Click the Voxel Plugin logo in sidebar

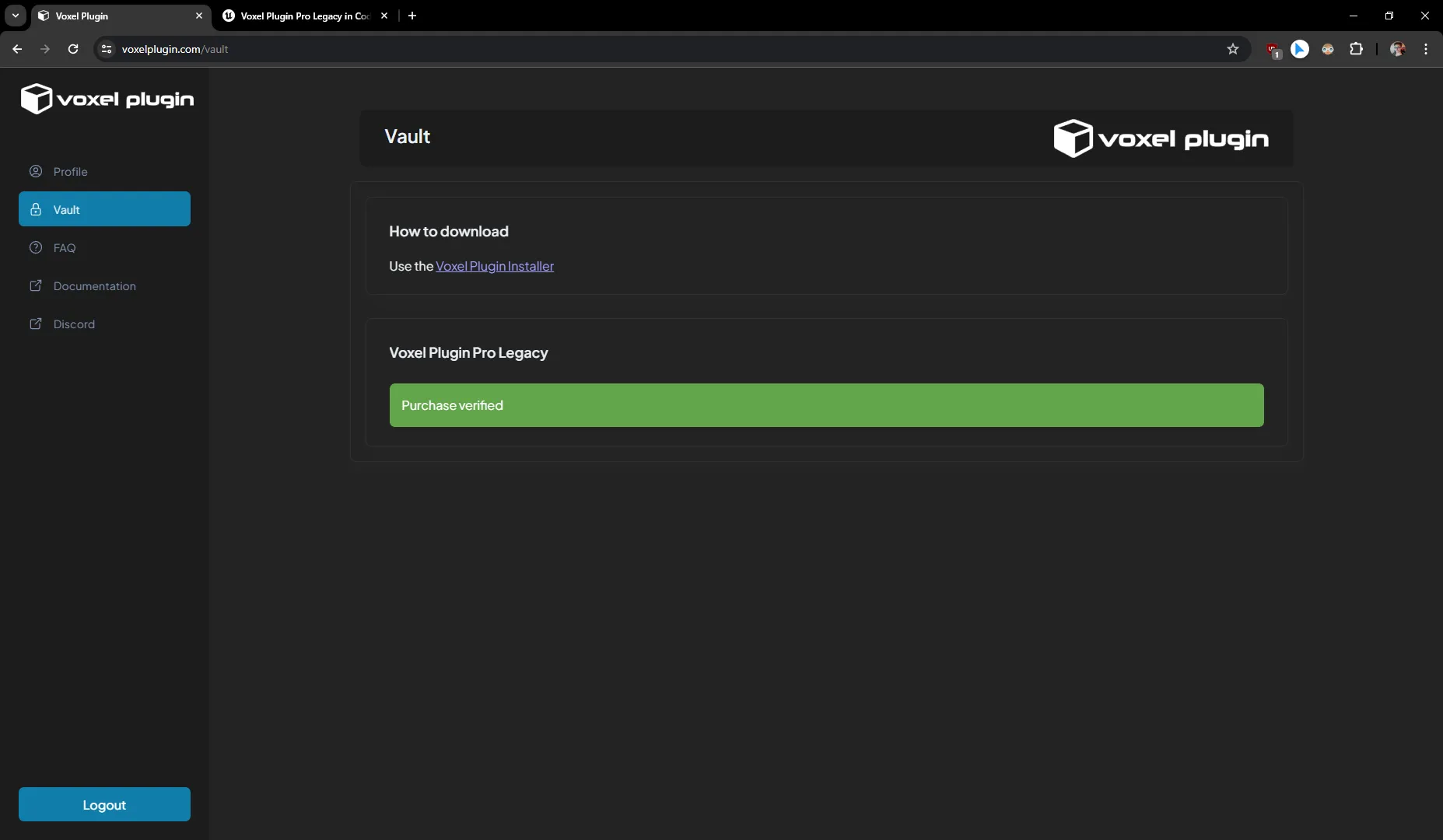tap(107, 99)
